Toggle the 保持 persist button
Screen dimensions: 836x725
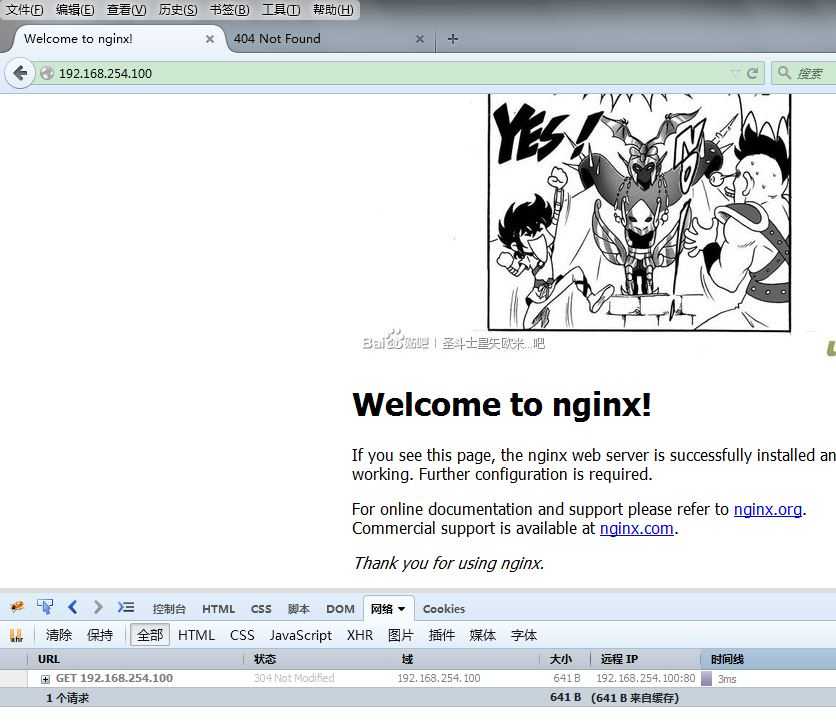(100, 635)
